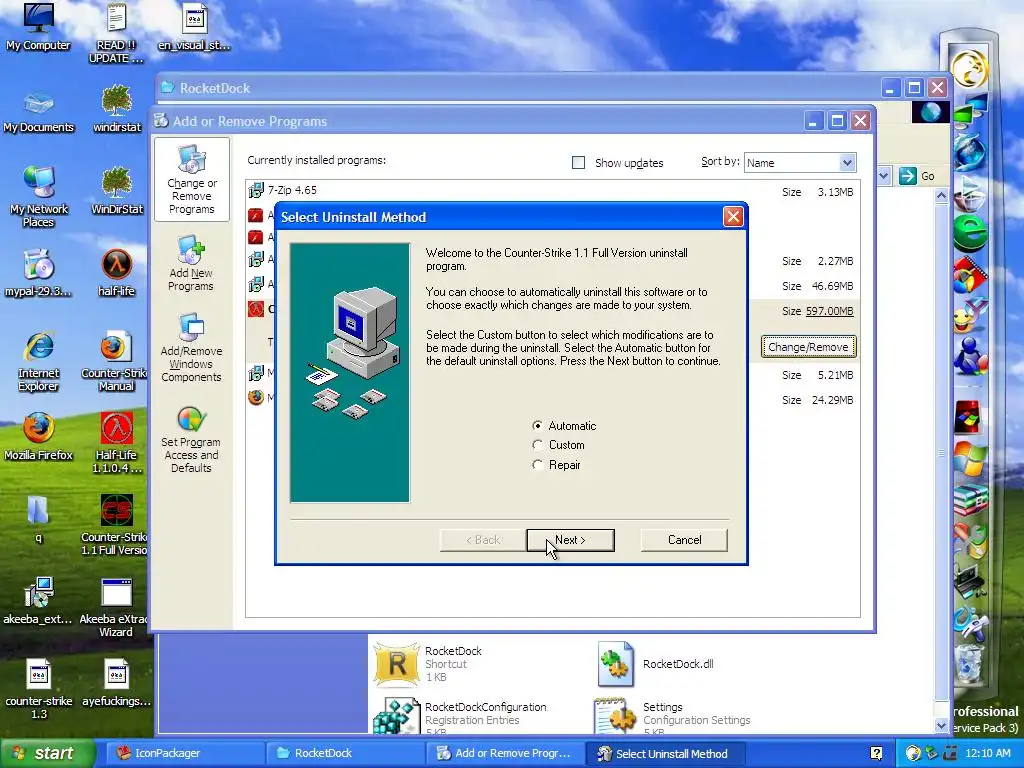Click the smiley face dock icon
This screenshot has width=1024, height=768.
(968, 316)
